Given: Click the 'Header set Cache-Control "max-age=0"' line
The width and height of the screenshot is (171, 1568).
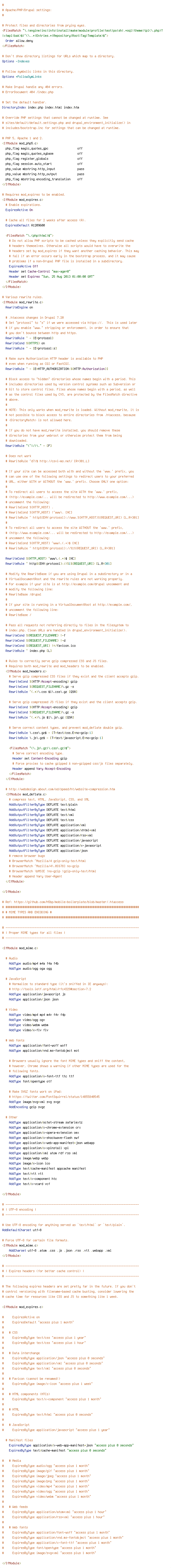Looking at the screenshot, I should point(40,271).
